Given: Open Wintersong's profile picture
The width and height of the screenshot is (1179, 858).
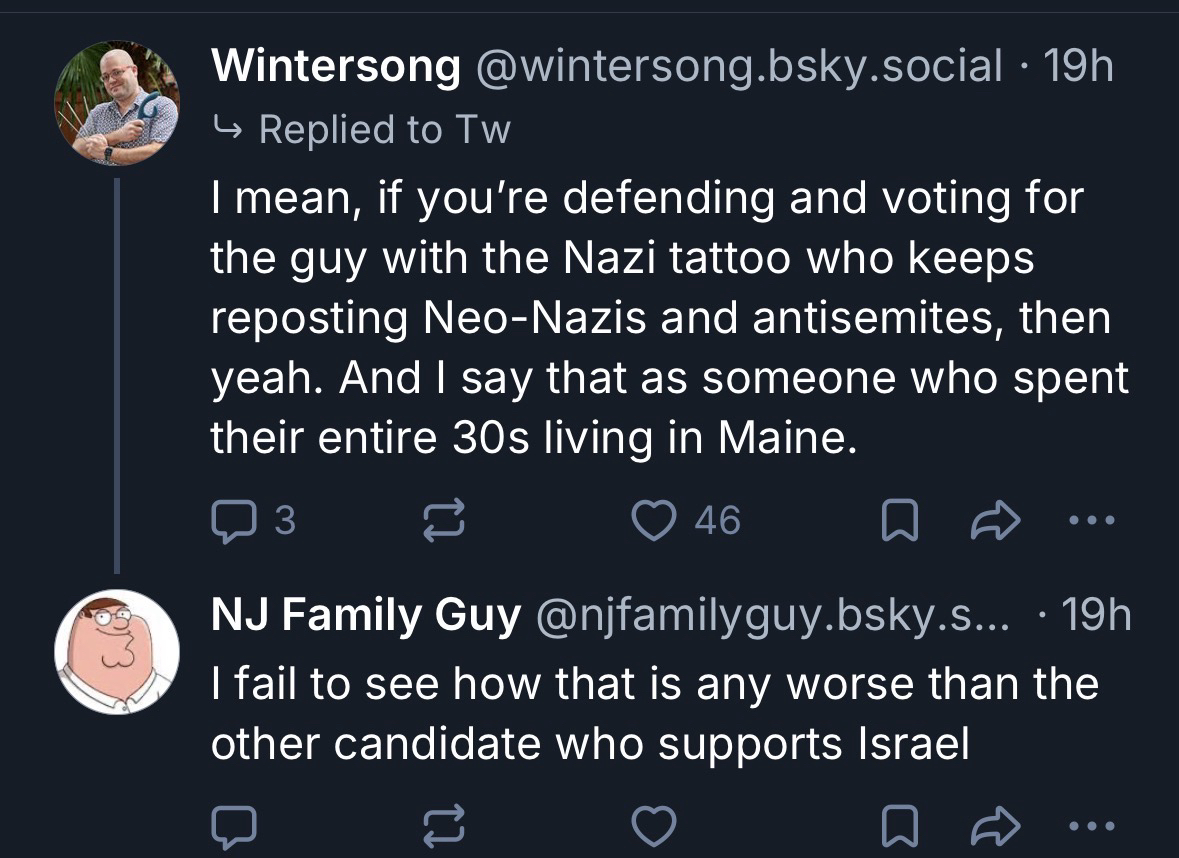Looking at the screenshot, I should [x=117, y=103].
